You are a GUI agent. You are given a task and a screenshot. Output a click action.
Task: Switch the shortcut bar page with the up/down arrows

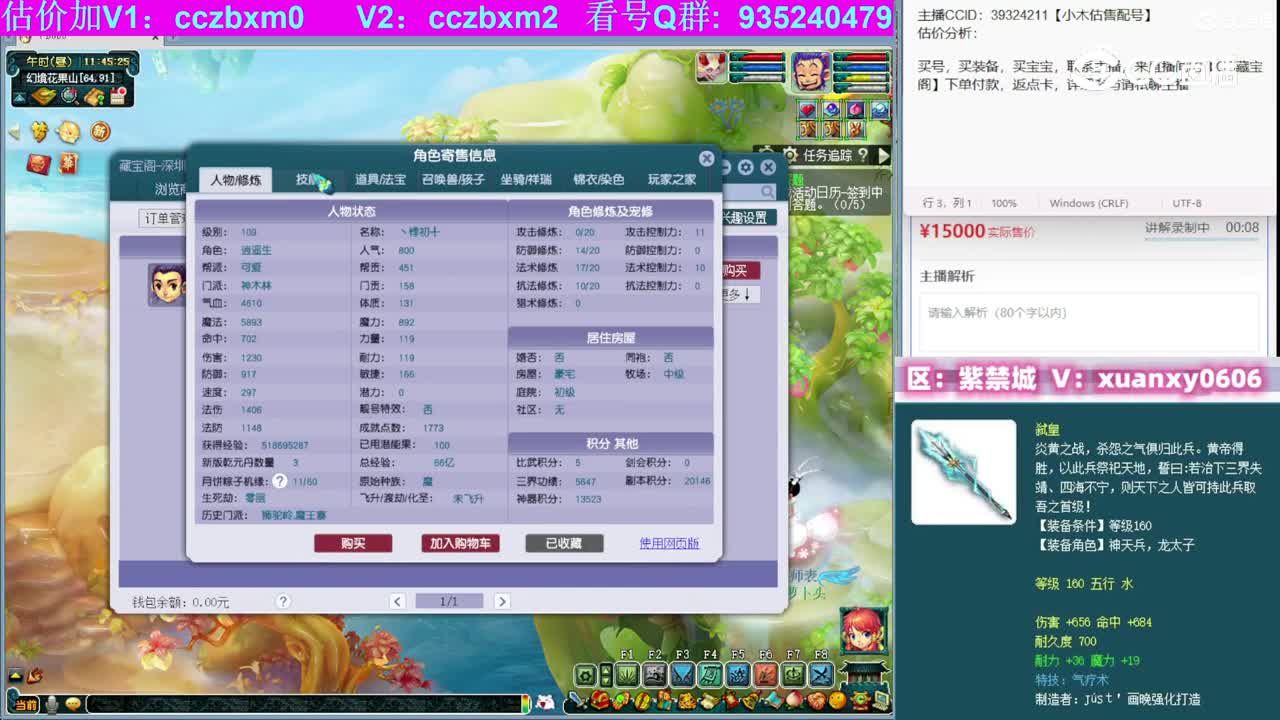pyautogui.click(x=606, y=675)
